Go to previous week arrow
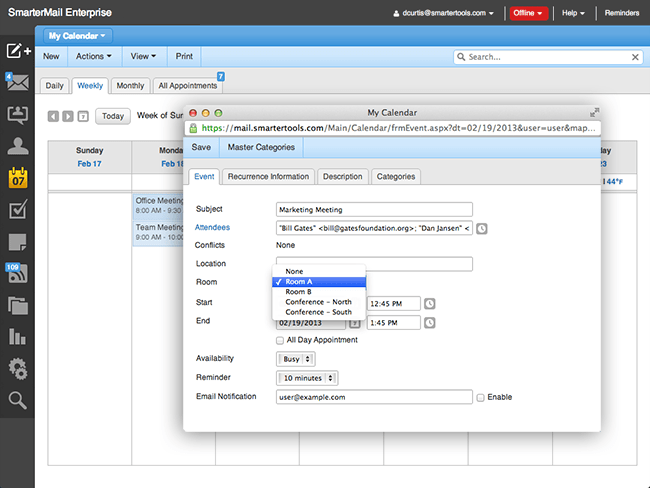The height and width of the screenshot is (488, 650). [x=53, y=116]
